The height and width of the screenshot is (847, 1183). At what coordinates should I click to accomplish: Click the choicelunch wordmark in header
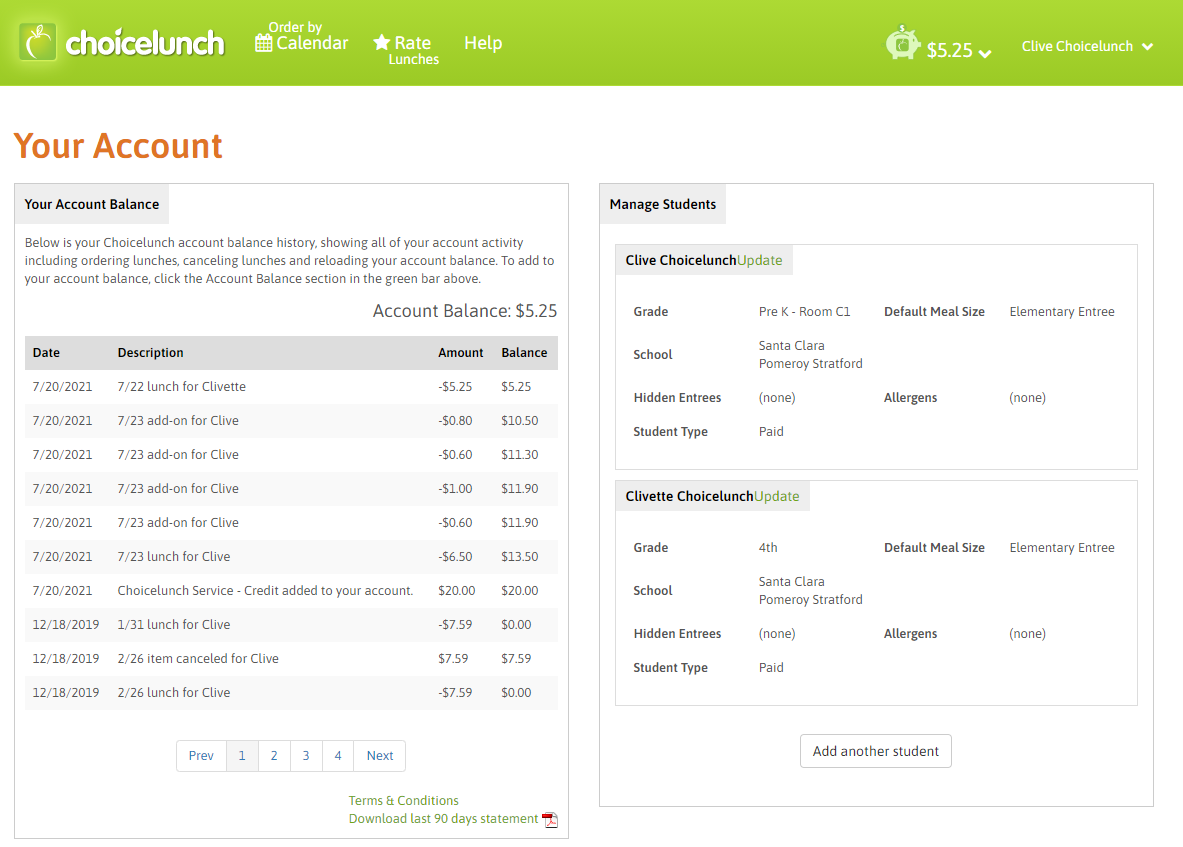(x=145, y=43)
